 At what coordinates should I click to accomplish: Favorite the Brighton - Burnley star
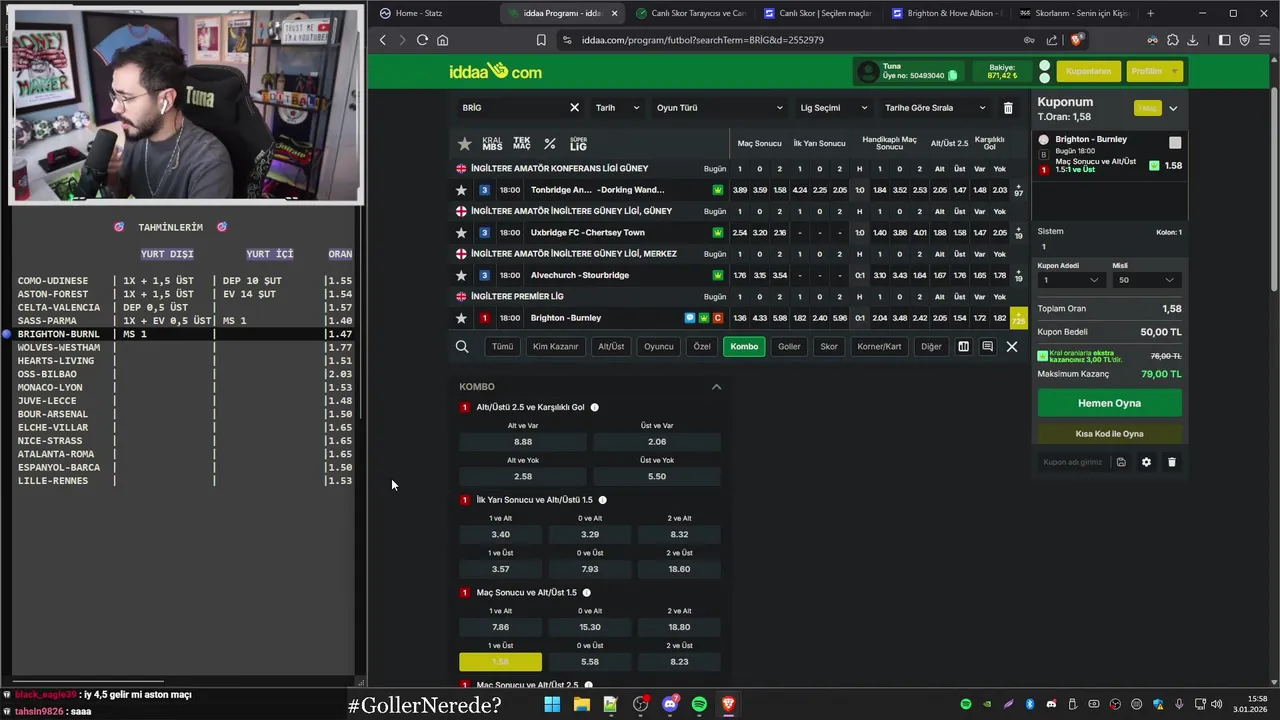461,318
